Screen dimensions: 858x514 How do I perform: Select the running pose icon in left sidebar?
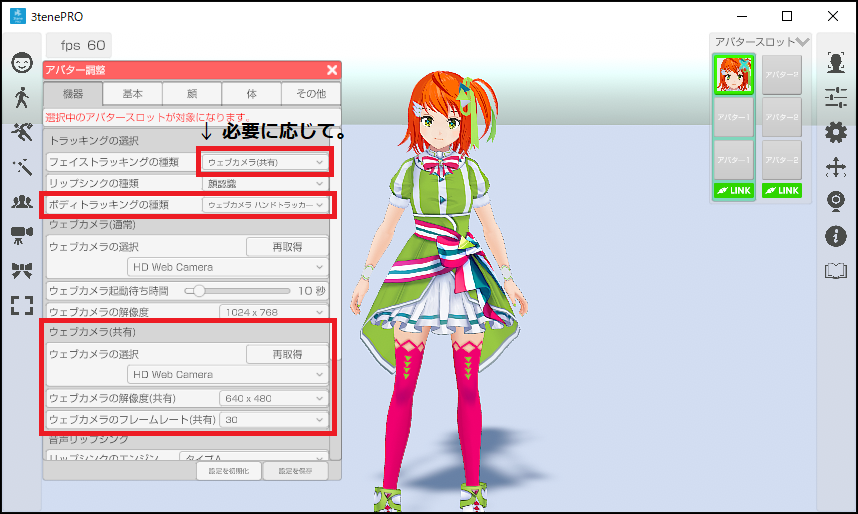(22, 132)
